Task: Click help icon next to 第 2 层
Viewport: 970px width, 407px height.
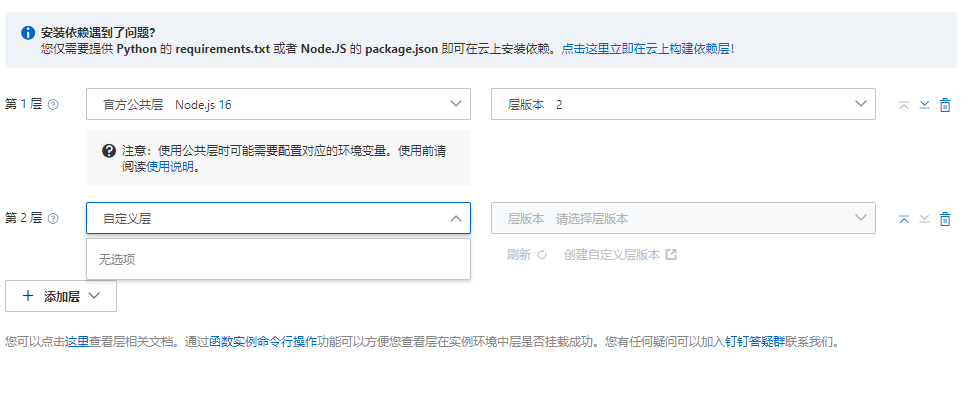Action: 53,219
